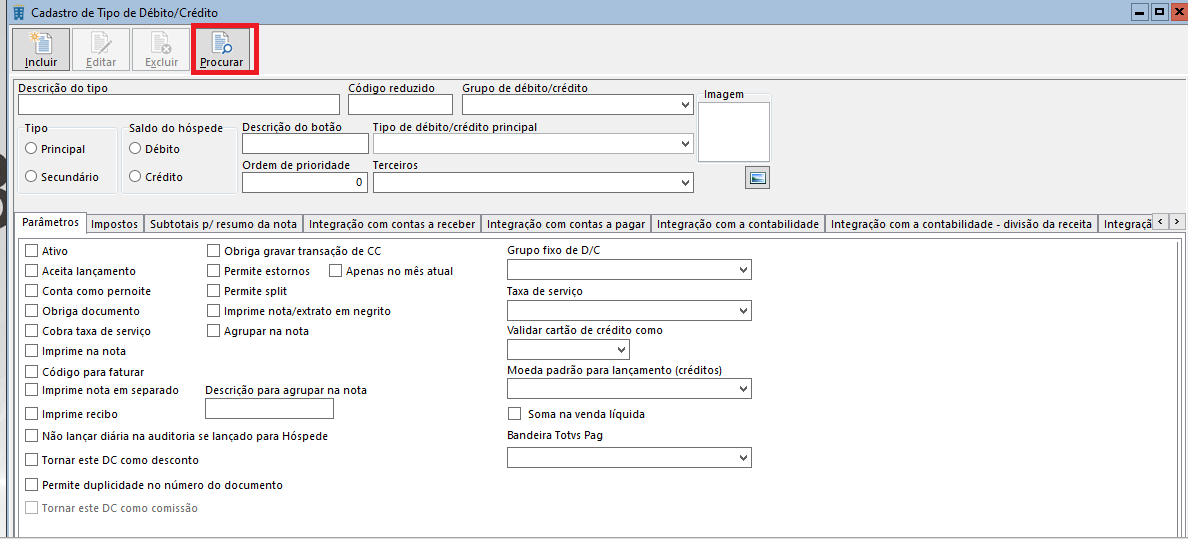This screenshot has width=1188, height=539.
Task: Open Integração com contas a pagar tab
Action: pos(566,224)
